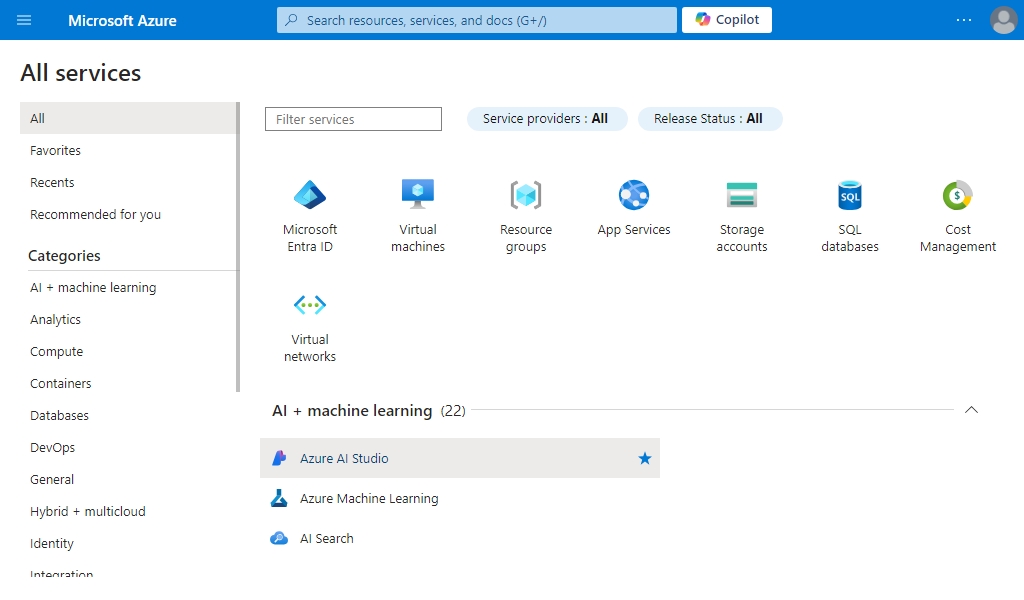Viewport: 1024px width, 600px height.
Task: Click the Azure AI Studio logo icon
Action: [x=279, y=458]
